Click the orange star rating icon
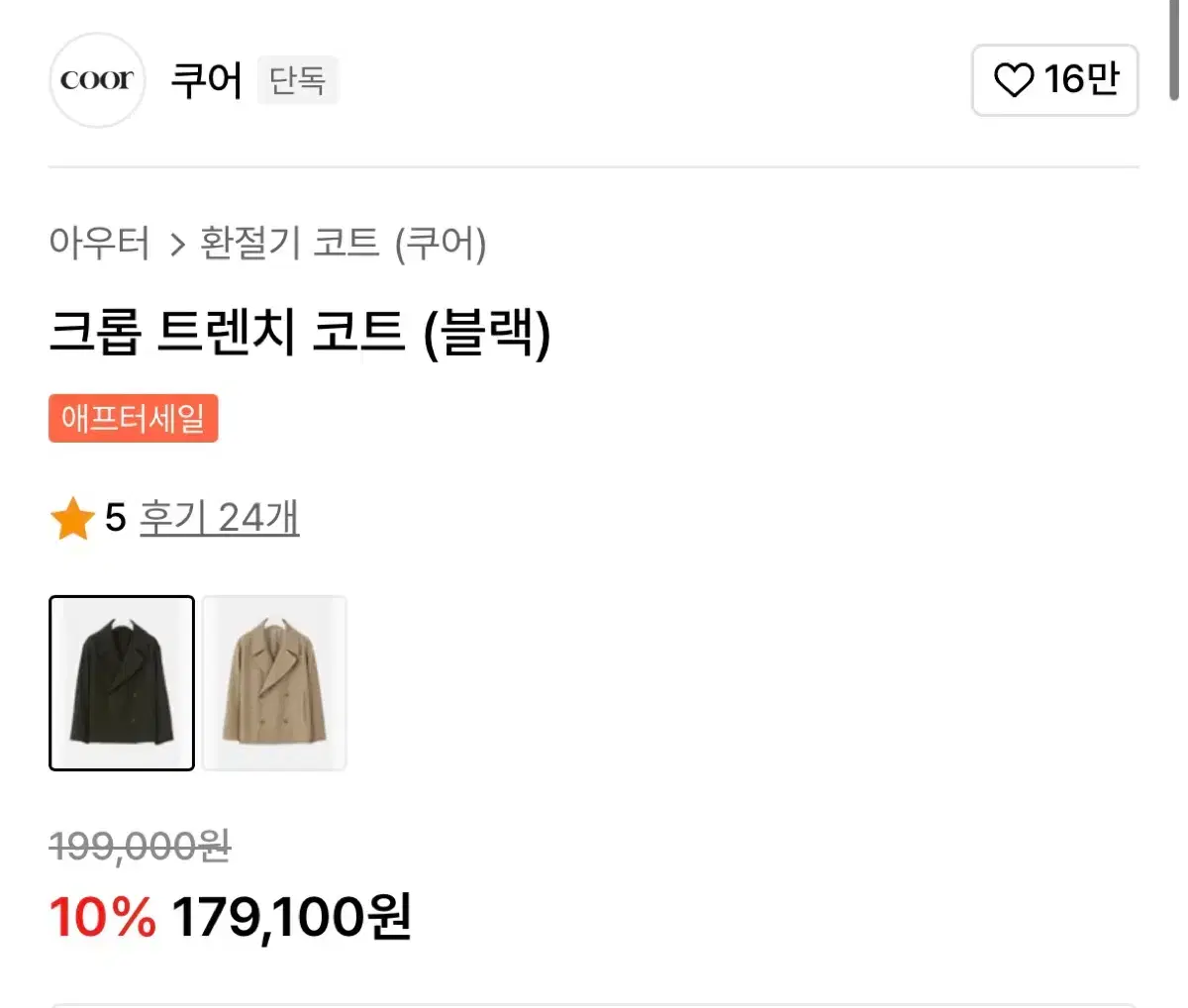Image resolution: width=1188 pixels, height=1008 pixels. 72,518
